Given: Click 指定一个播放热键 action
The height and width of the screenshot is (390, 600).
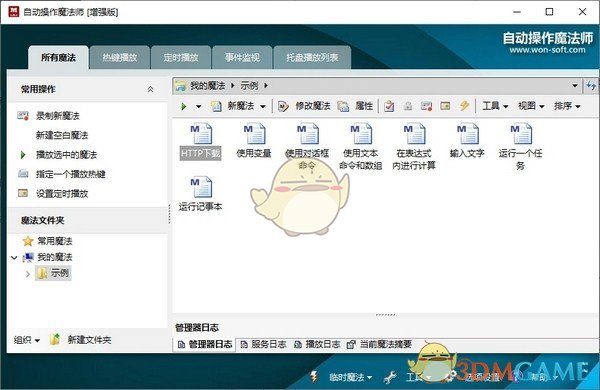Looking at the screenshot, I should tap(70, 174).
